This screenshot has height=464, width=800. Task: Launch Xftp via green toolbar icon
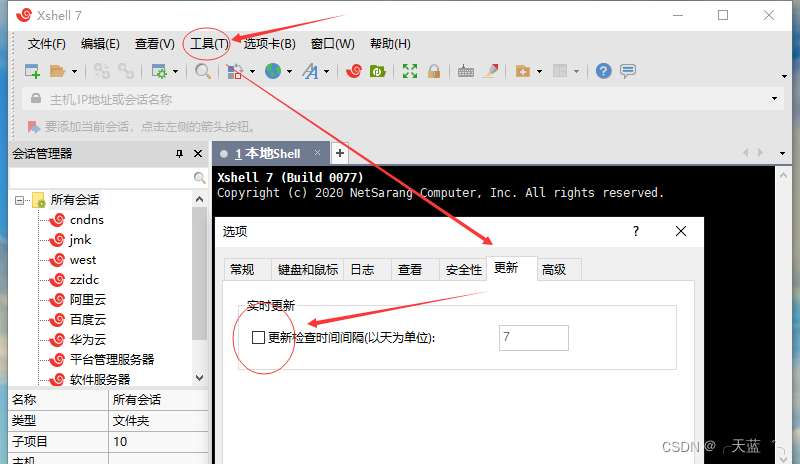pyautogui.click(x=378, y=71)
